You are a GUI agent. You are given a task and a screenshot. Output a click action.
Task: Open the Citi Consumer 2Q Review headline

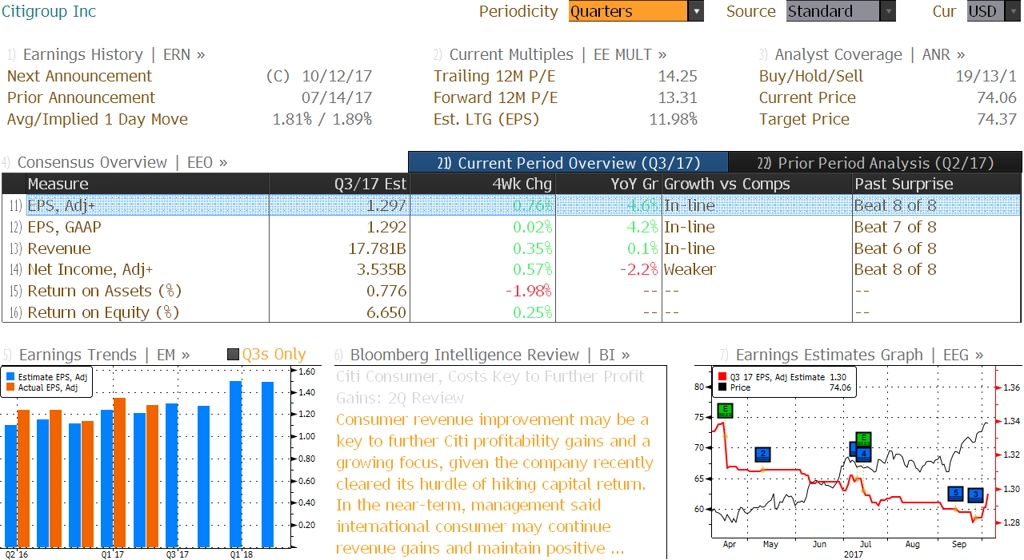490,387
